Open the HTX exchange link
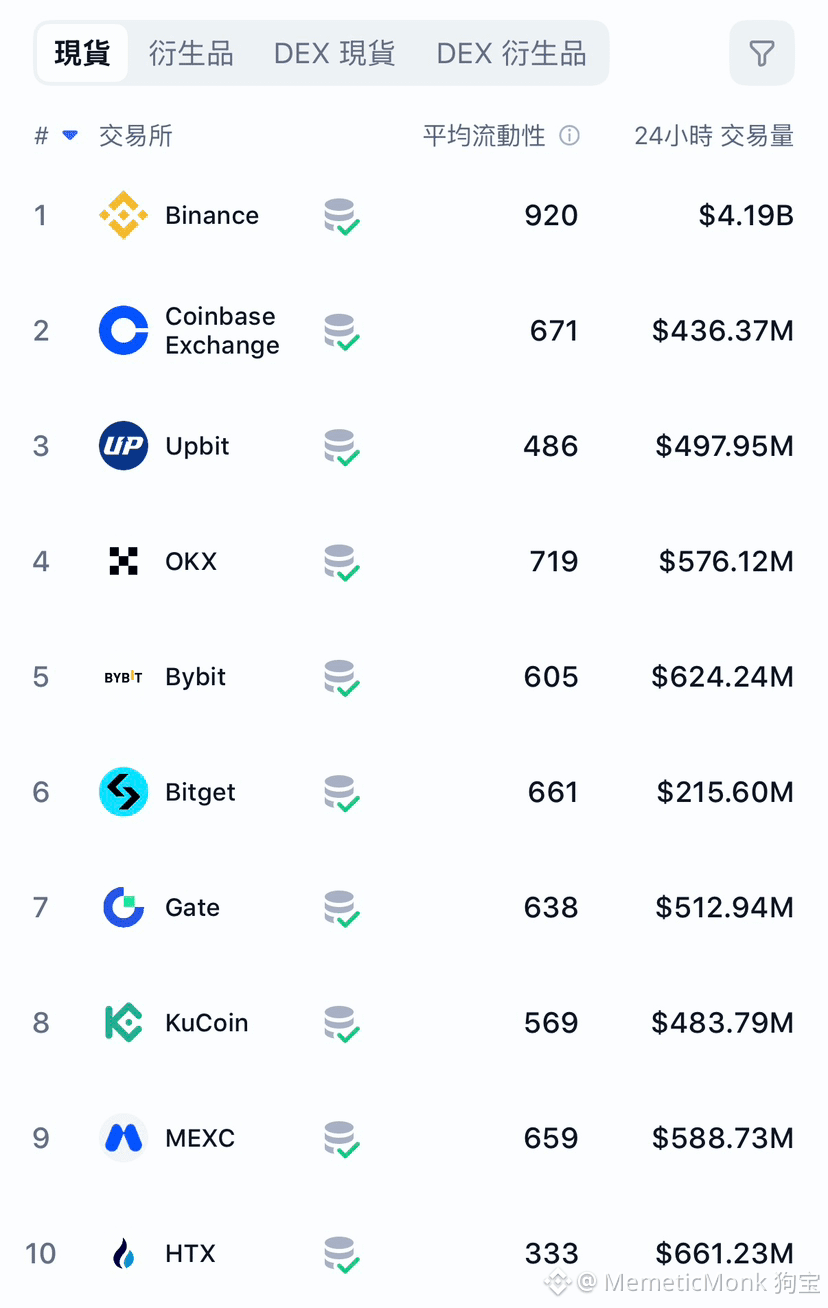 tap(190, 1254)
